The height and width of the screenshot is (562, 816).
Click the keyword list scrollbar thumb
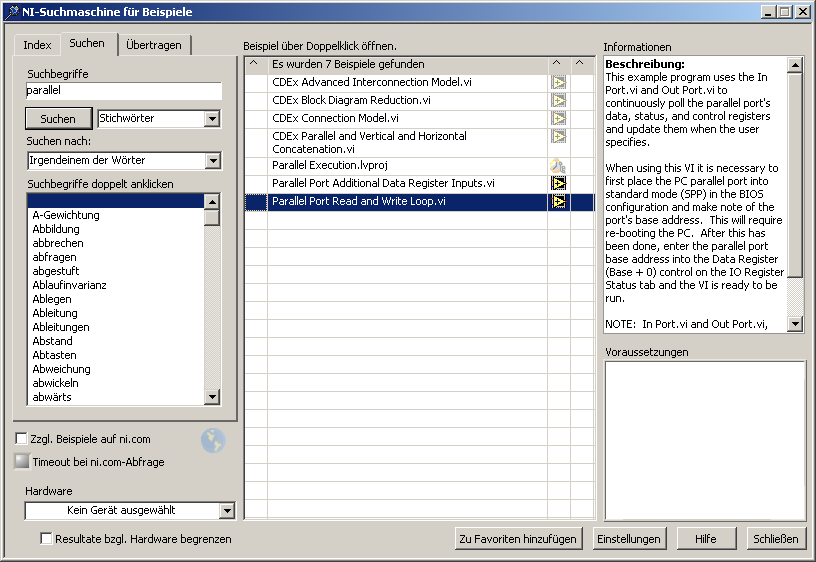click(x=212, y=218)
